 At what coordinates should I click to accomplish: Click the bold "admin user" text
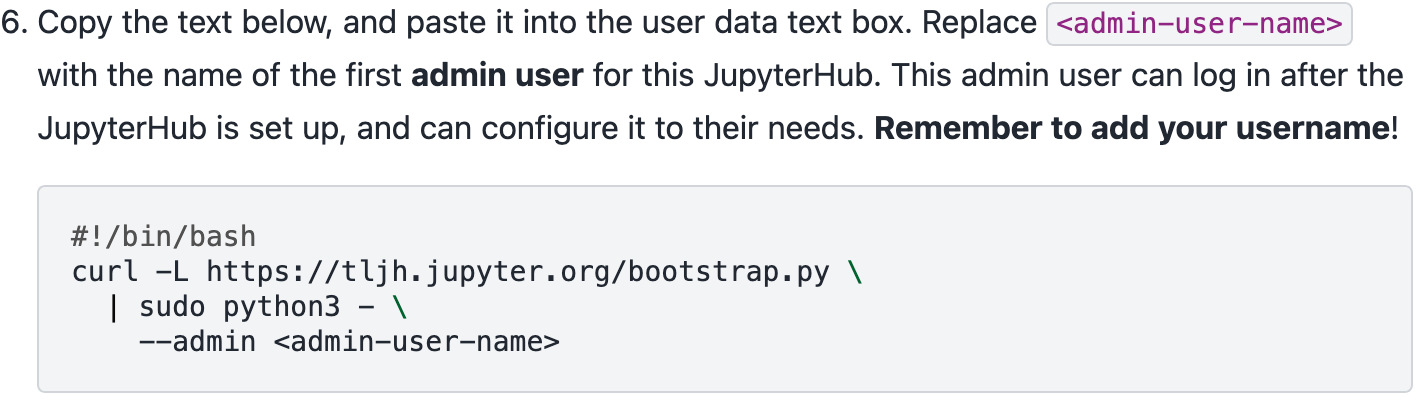[x=497, y=76]
